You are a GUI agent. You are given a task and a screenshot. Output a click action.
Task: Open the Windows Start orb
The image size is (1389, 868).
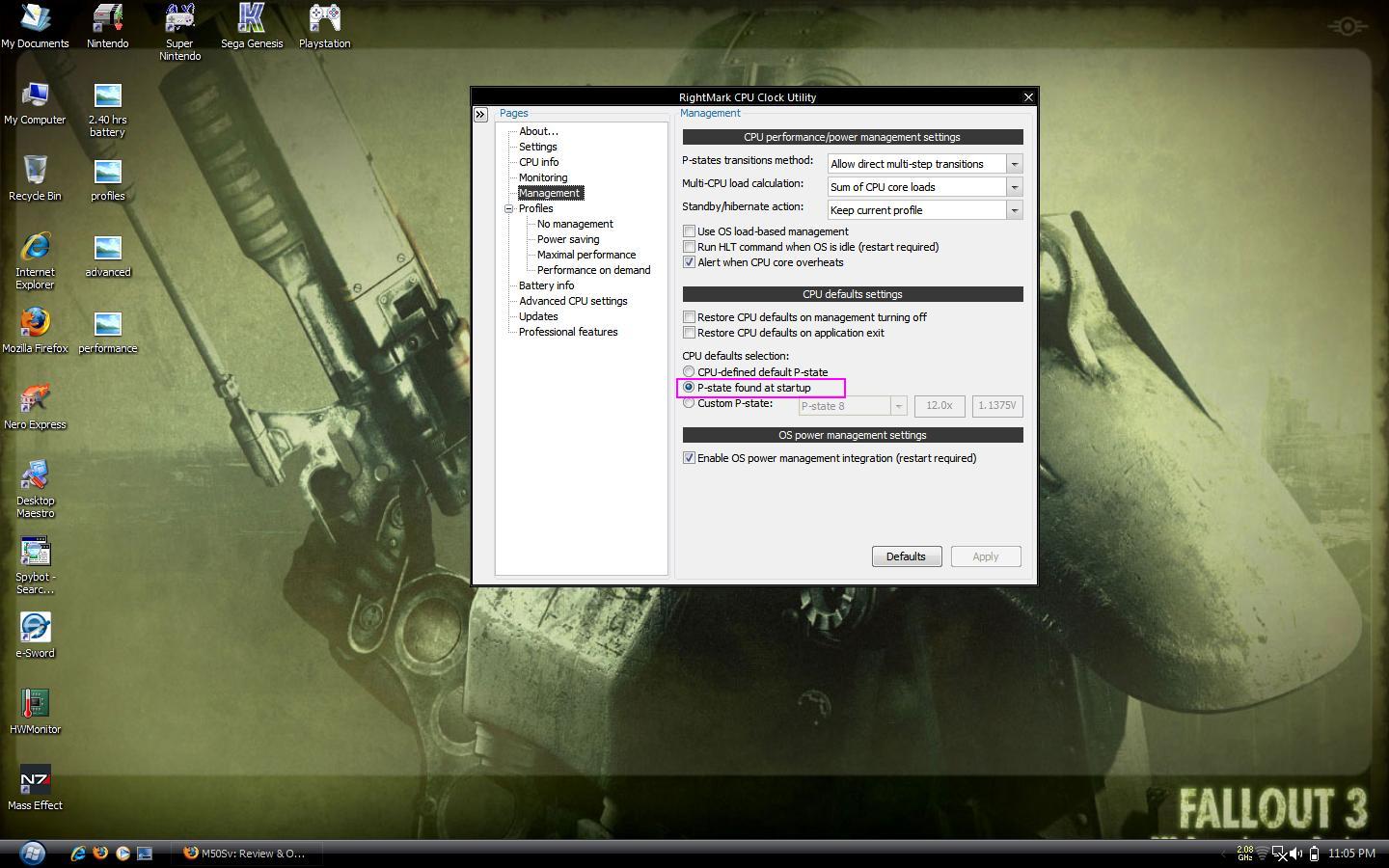(x=32, y=853)
